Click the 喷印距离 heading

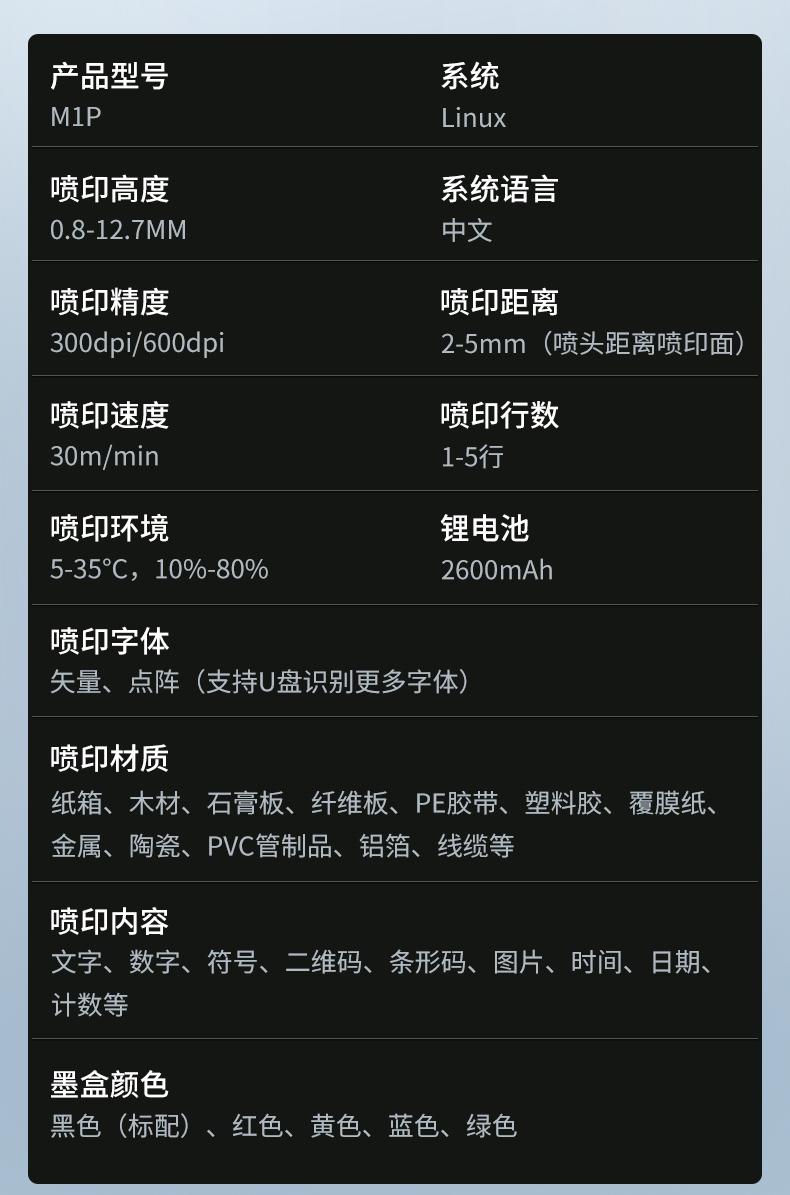click(x=499, y=302)
